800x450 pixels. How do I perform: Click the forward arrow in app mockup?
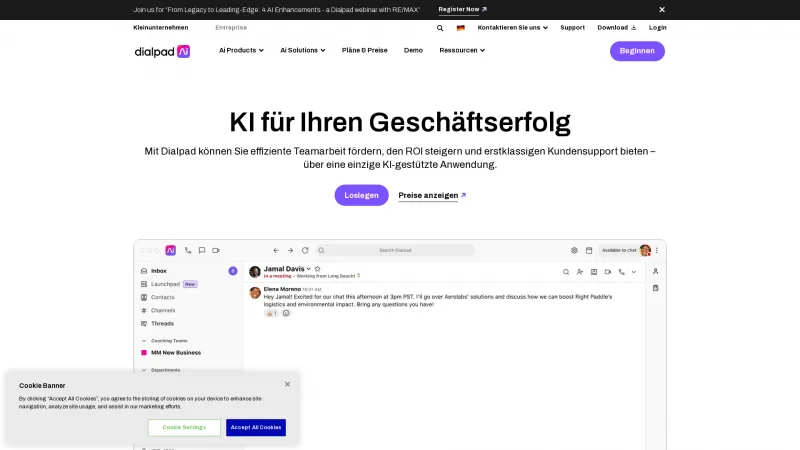(290, 251)
